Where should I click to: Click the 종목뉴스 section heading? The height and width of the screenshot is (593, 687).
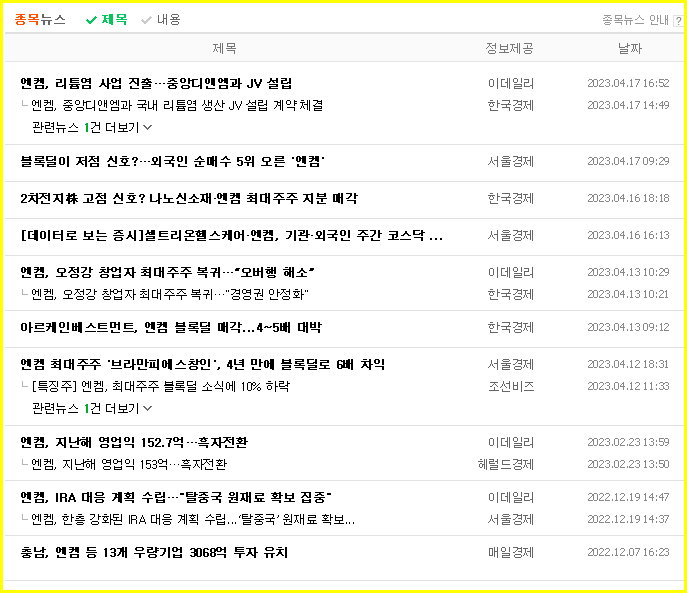pos(40,20)
